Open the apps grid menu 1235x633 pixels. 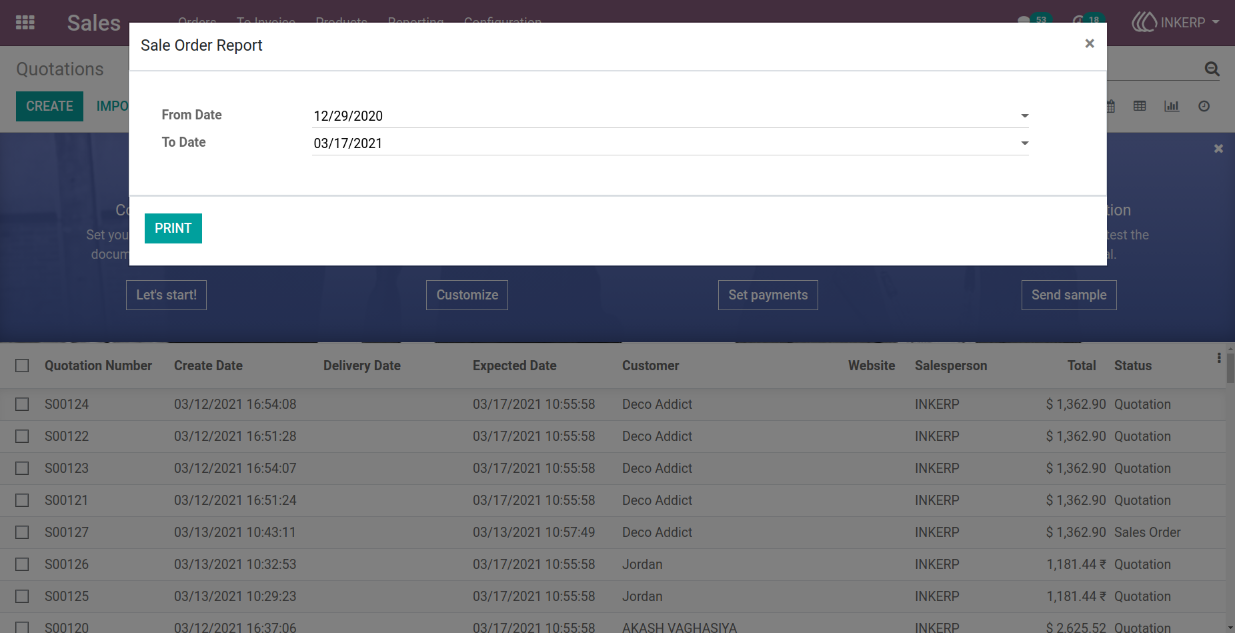point(25,22)
